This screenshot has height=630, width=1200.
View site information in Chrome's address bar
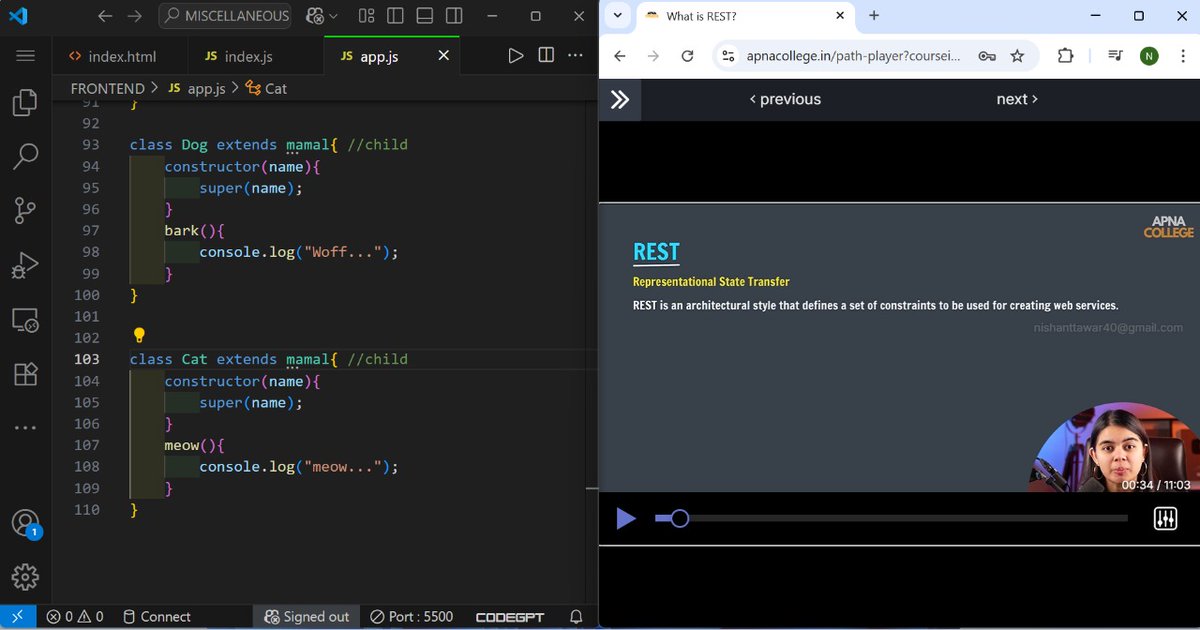(x=728, y=56)
